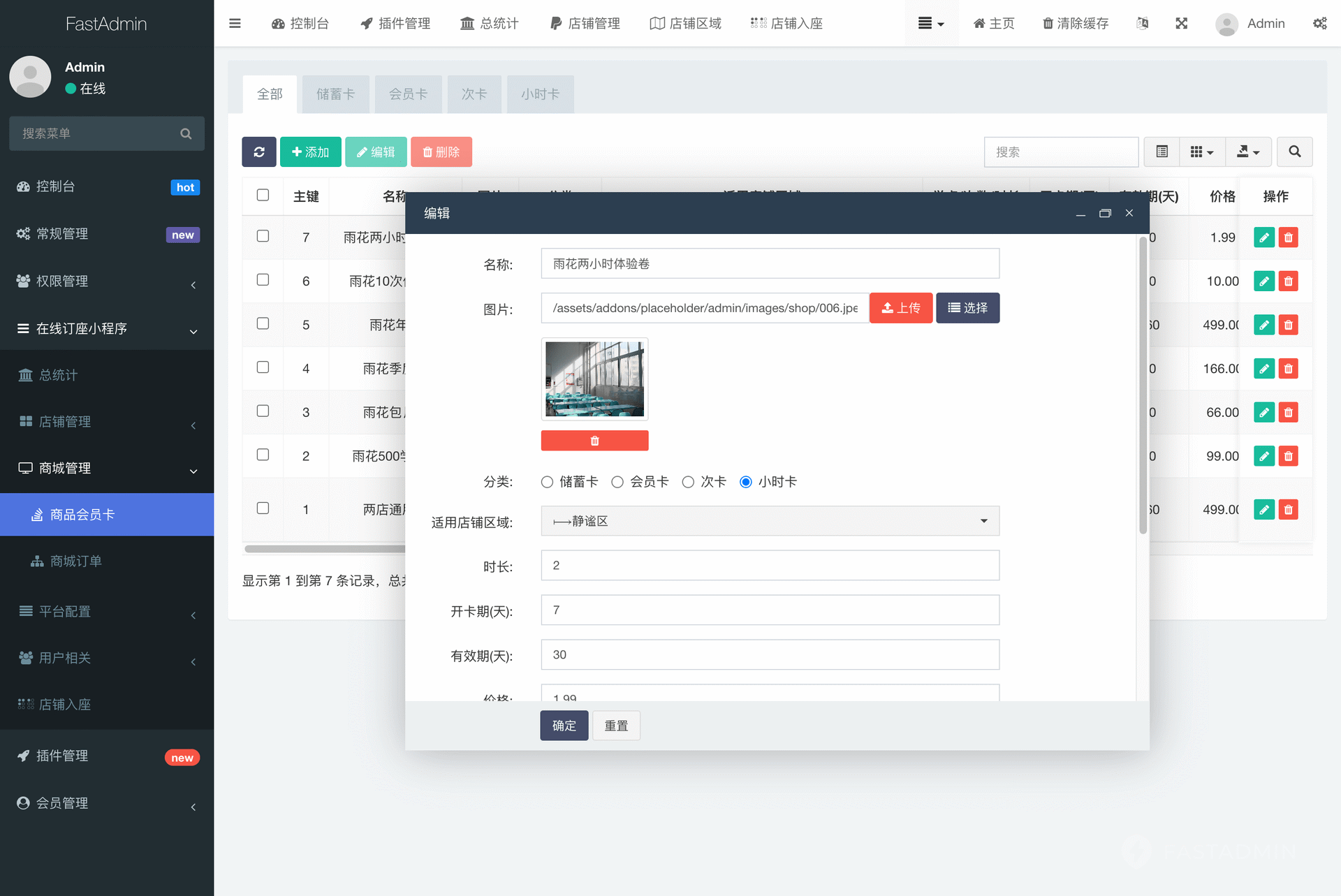Check the checkbox for row 6
This screenshot has height=896, width=1341.
(x=263, y=280)
